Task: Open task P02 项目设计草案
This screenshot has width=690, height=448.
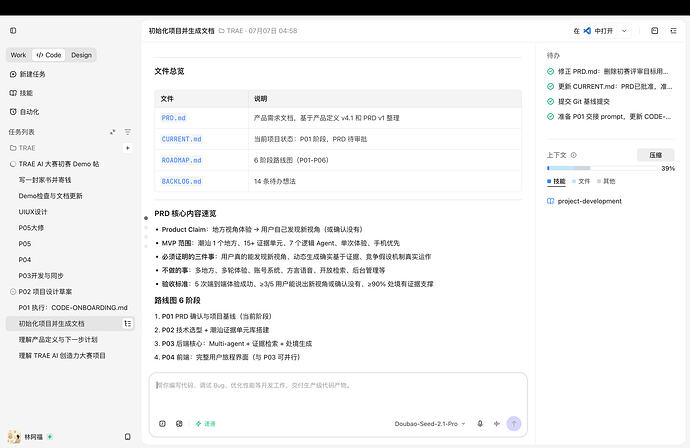Action: tap(45, 291)
